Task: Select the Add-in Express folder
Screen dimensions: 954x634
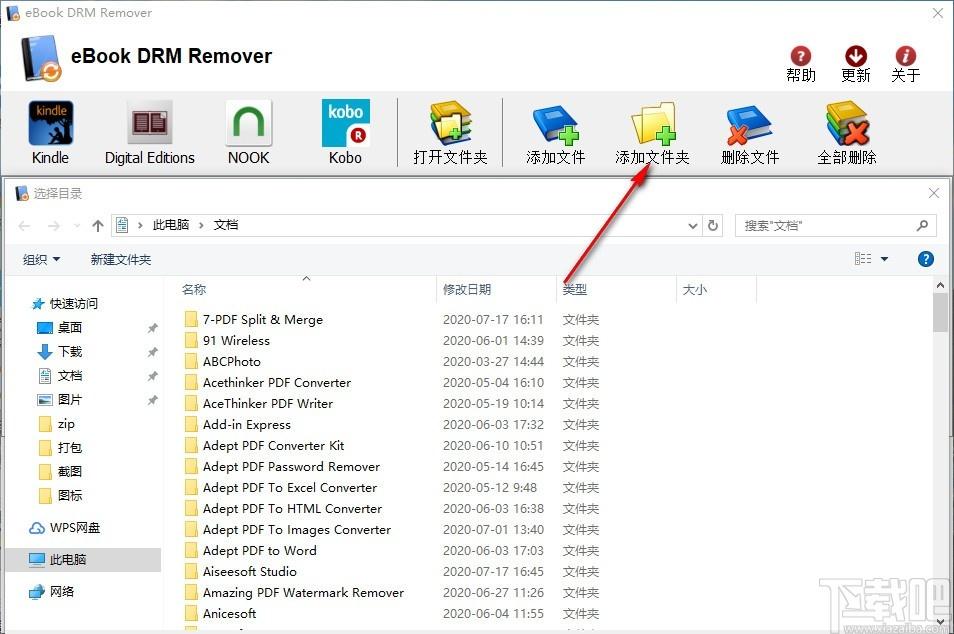Action: click(237, 425)
